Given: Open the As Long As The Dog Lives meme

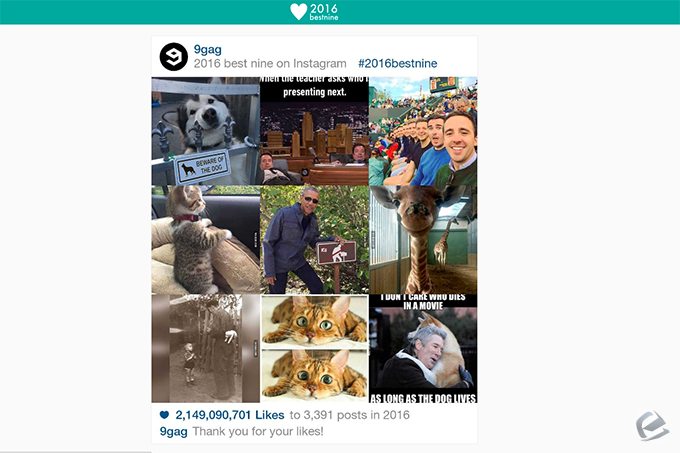Looking at the screenshot, I should pos(423,349).
